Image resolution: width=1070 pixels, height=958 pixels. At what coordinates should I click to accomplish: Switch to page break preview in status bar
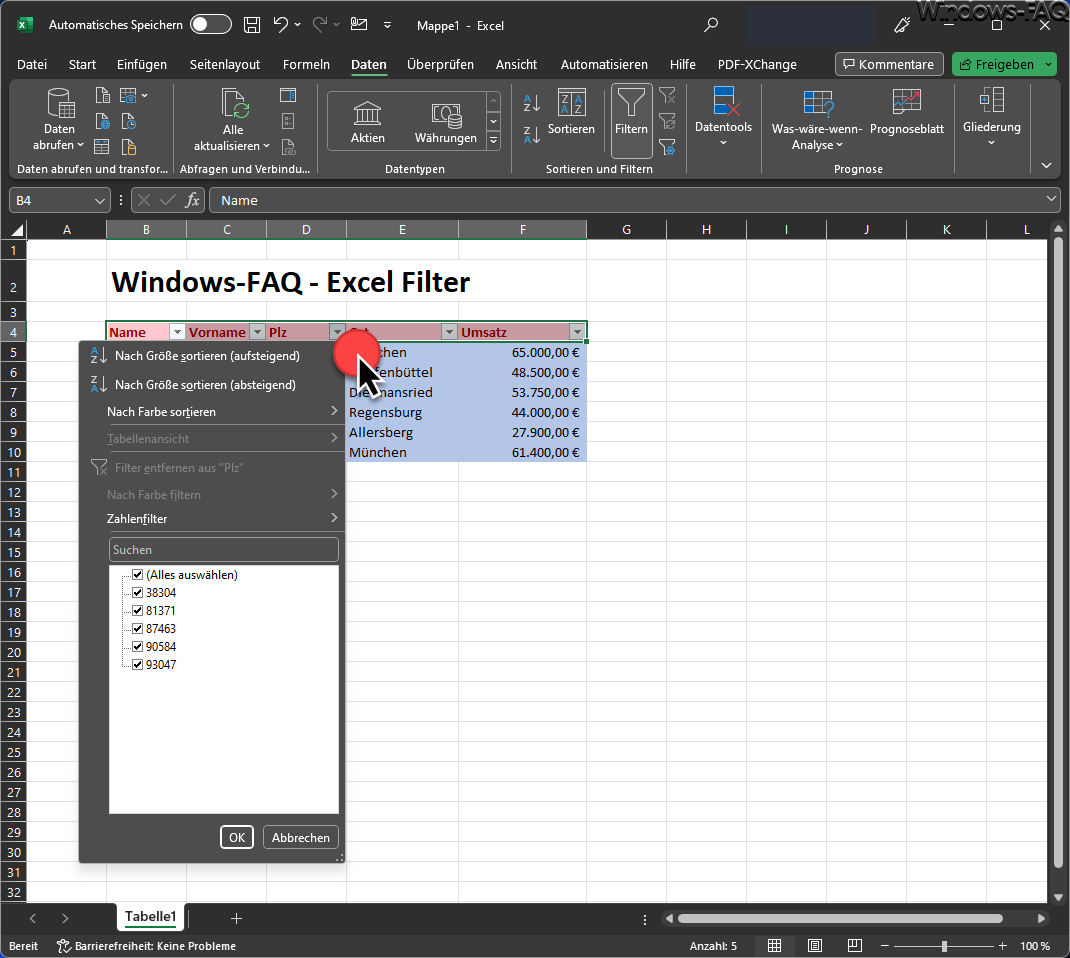[x=854, y=946]
